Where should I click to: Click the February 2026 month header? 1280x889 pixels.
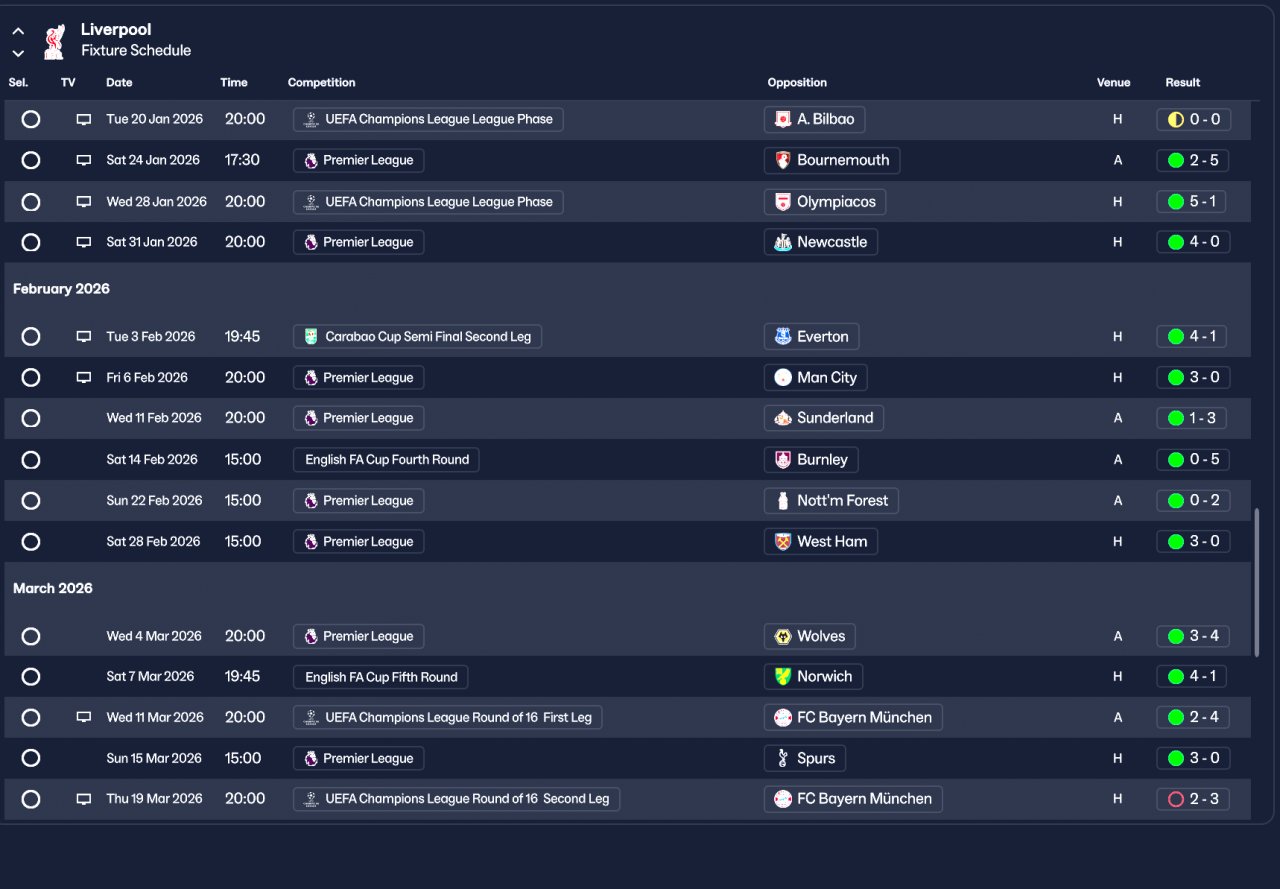61,289
